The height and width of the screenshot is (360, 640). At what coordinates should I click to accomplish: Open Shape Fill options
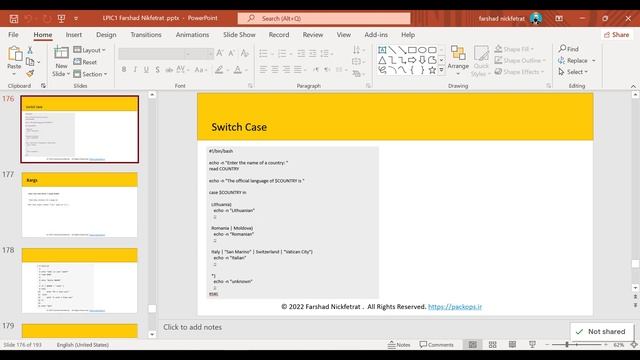point(514,49)
